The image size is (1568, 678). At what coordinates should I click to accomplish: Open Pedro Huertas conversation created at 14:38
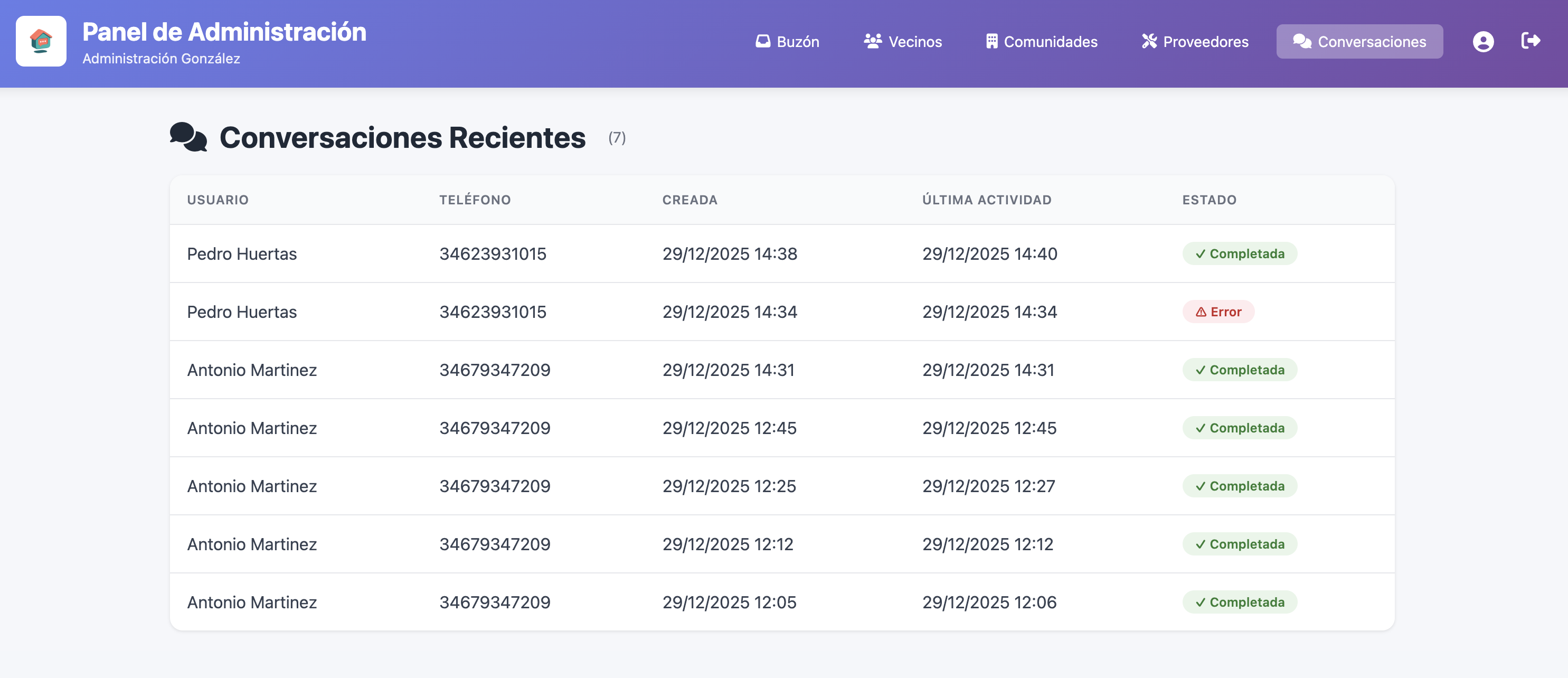[x=731, y=254]
